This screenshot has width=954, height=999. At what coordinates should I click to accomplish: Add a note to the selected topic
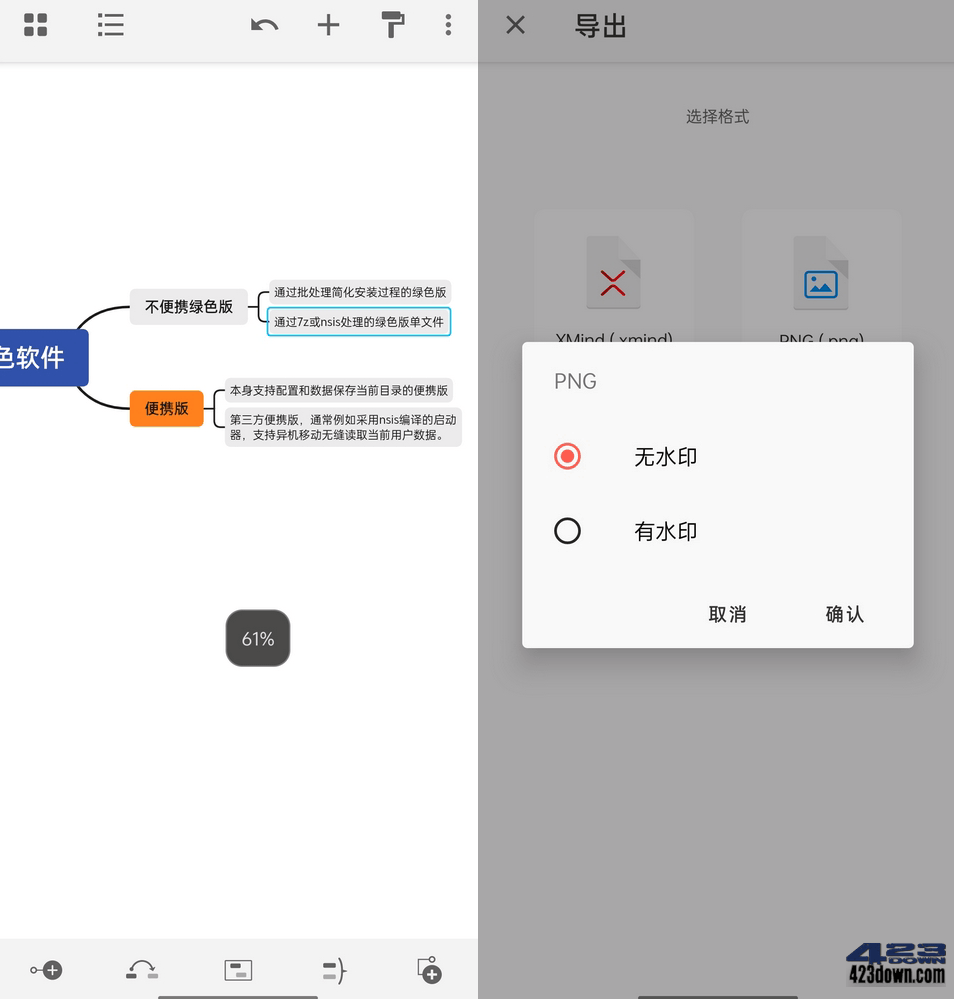point(237,969)
